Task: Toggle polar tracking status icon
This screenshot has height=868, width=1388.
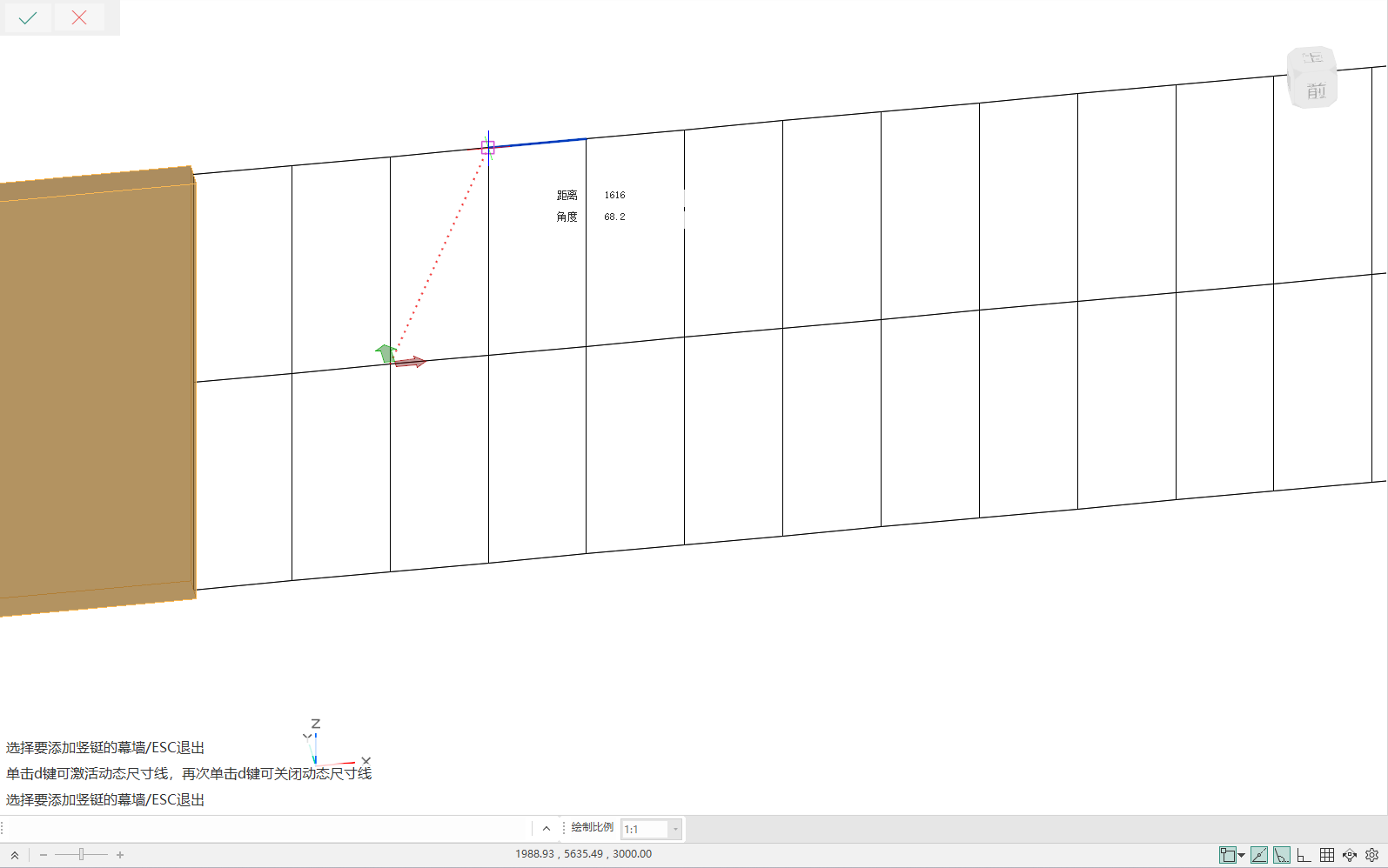Action: click(1259, 855)
